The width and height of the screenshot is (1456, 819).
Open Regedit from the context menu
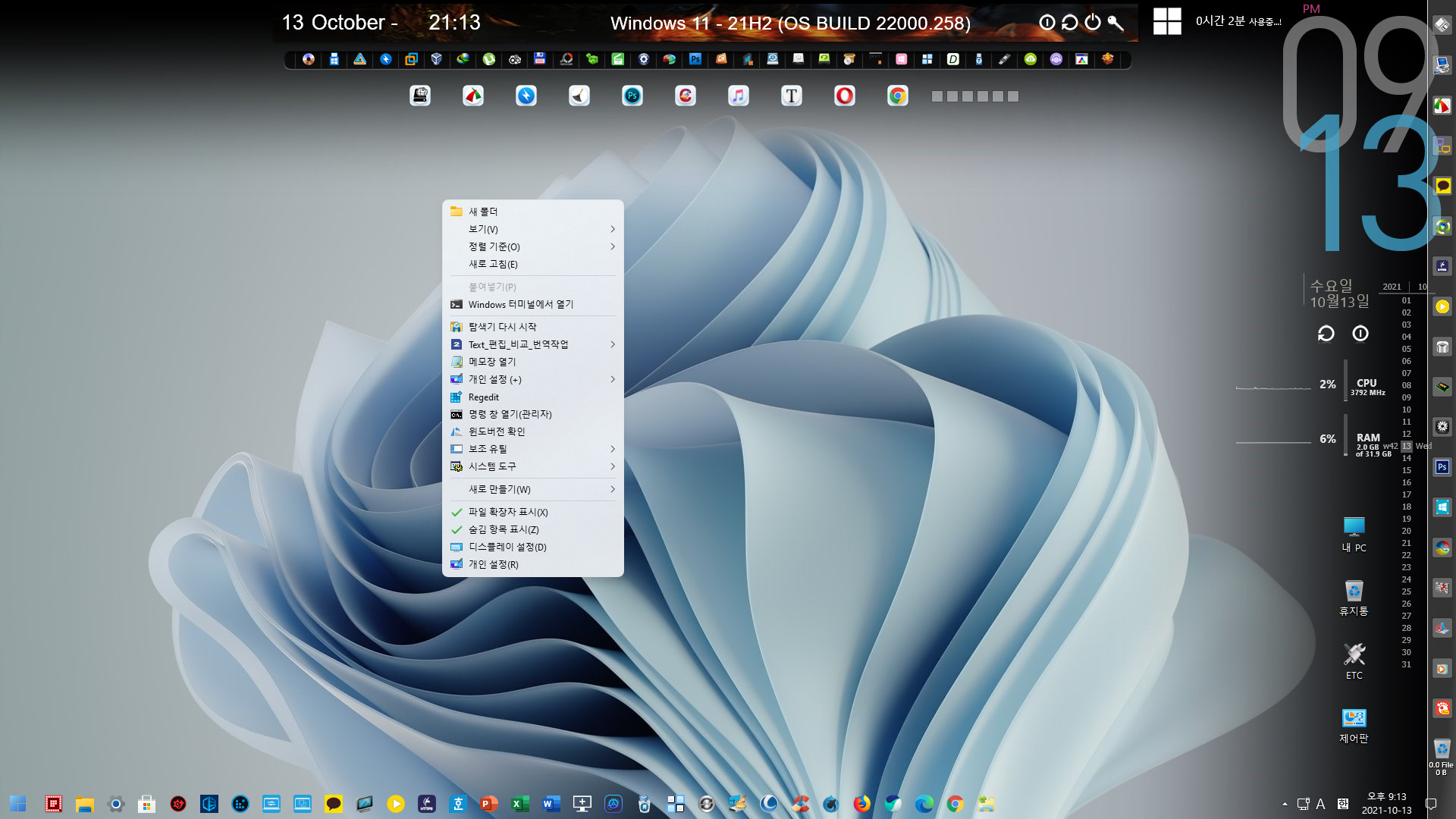pyautogui.click(x=533, y=397)
